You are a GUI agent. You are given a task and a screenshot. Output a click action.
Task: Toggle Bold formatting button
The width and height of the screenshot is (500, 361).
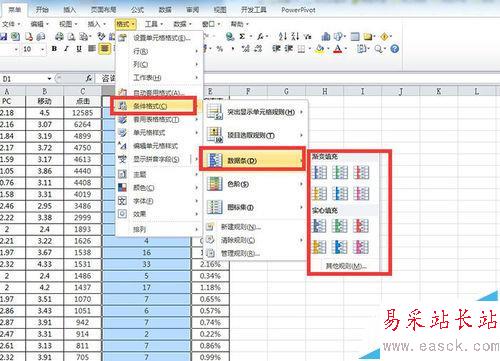point(54,49)
